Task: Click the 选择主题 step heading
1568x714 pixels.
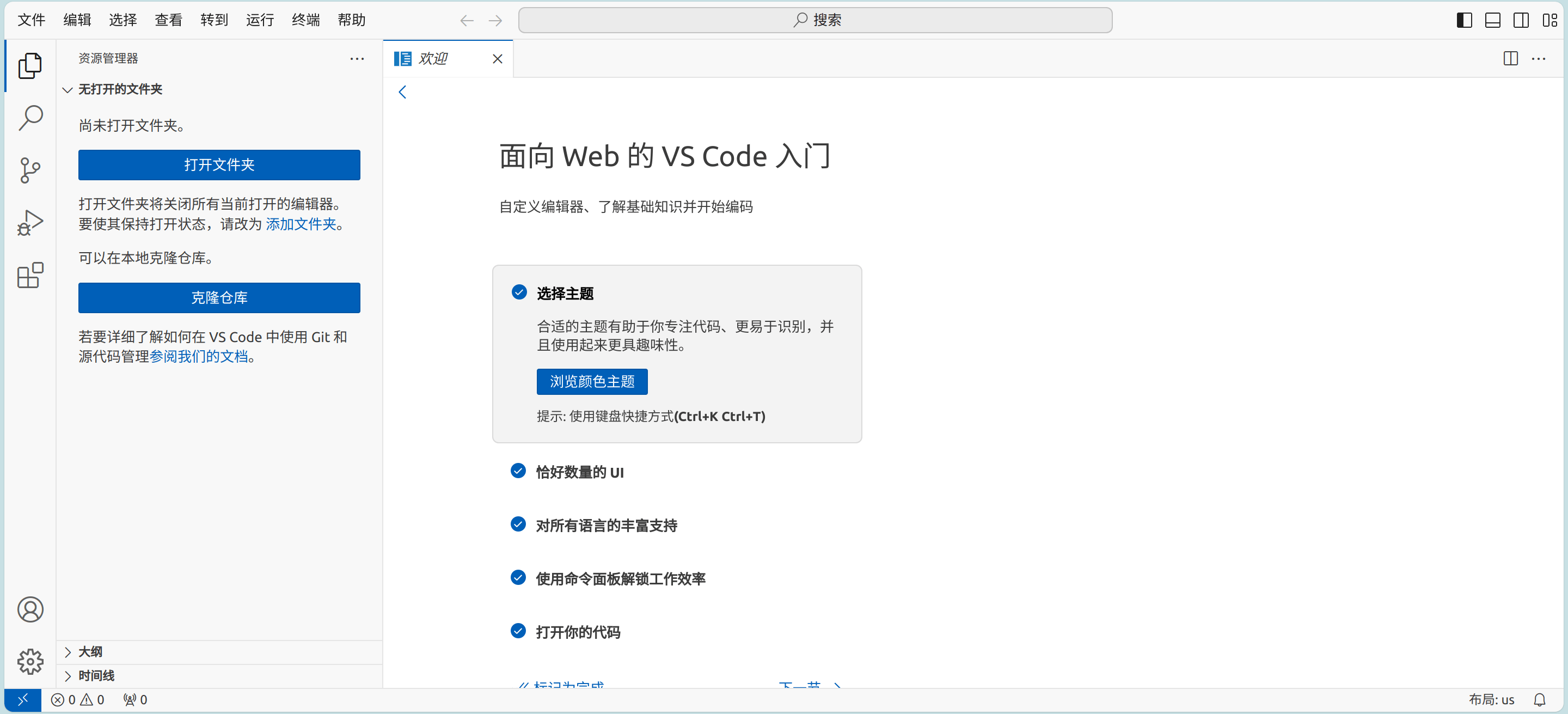Action: pyautogui.click(x=565, y=294)
